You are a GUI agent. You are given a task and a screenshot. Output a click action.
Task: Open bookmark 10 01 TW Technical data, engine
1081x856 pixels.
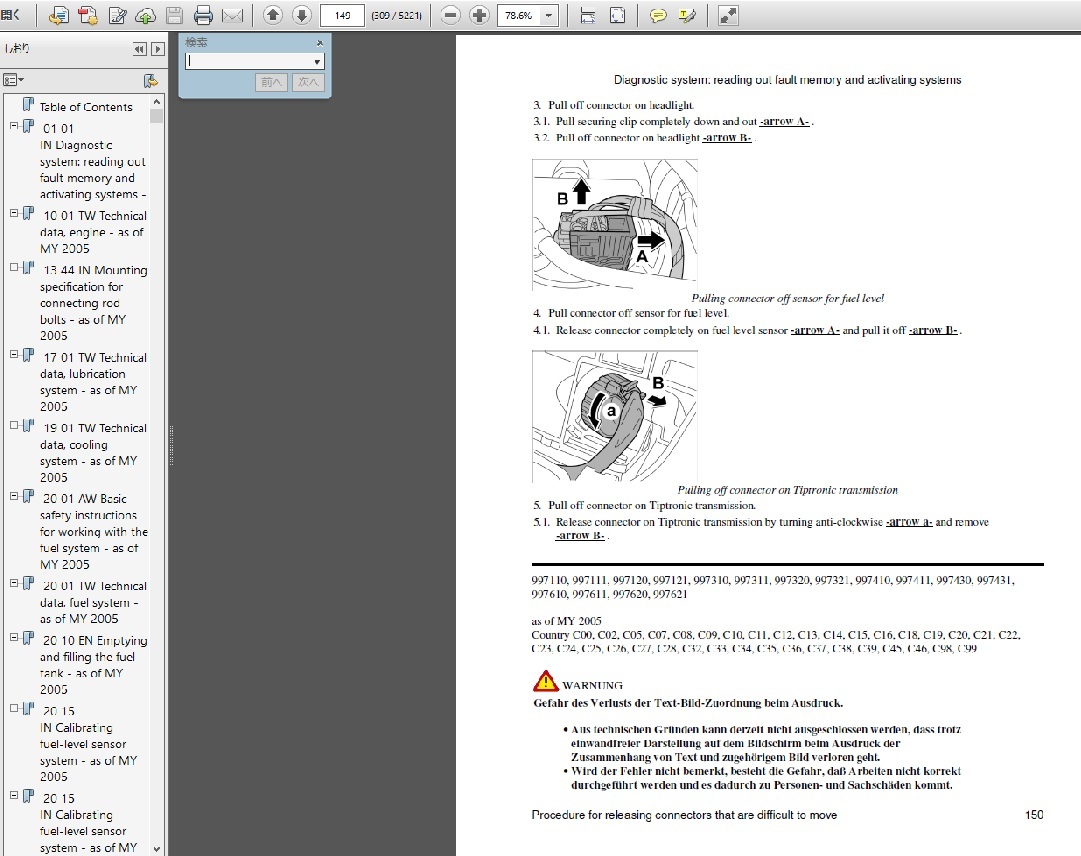pyautogui.click(x=93, y=232)
